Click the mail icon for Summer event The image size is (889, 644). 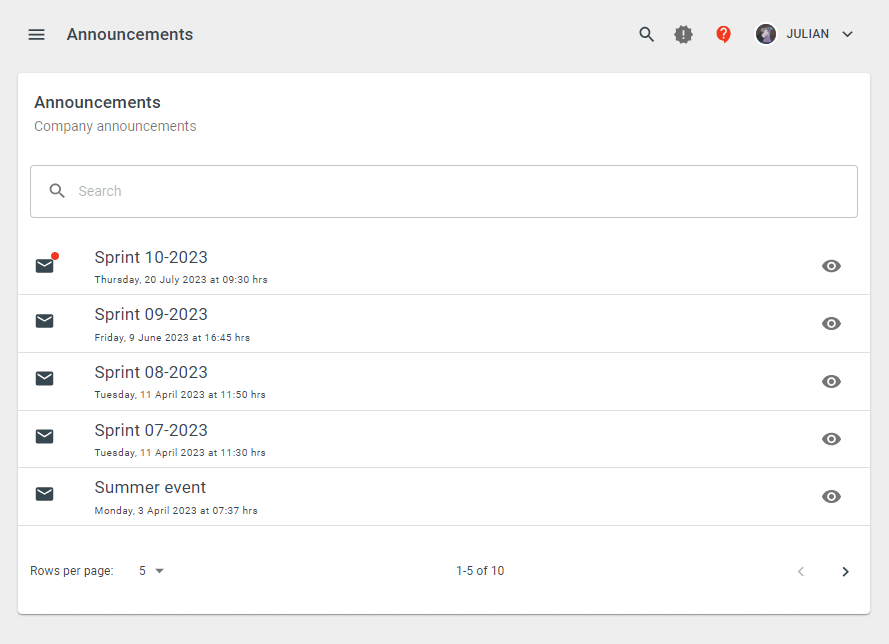[x=45, y=494]
